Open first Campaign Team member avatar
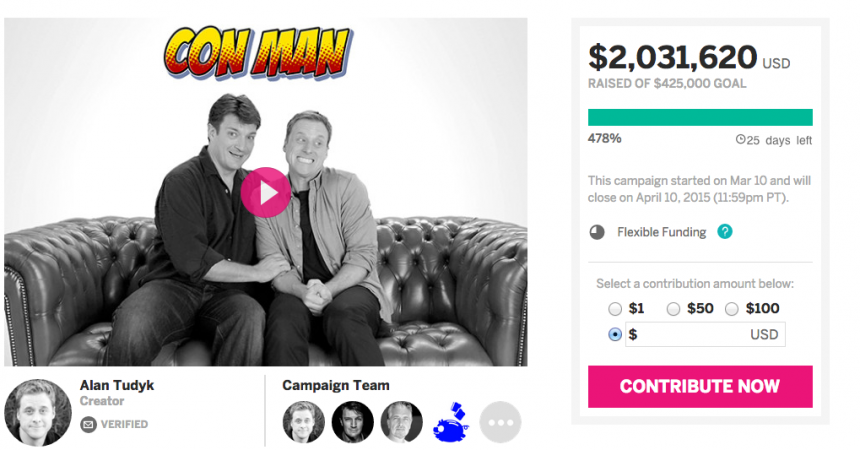The image size is (860, 450). coord(303,423)
